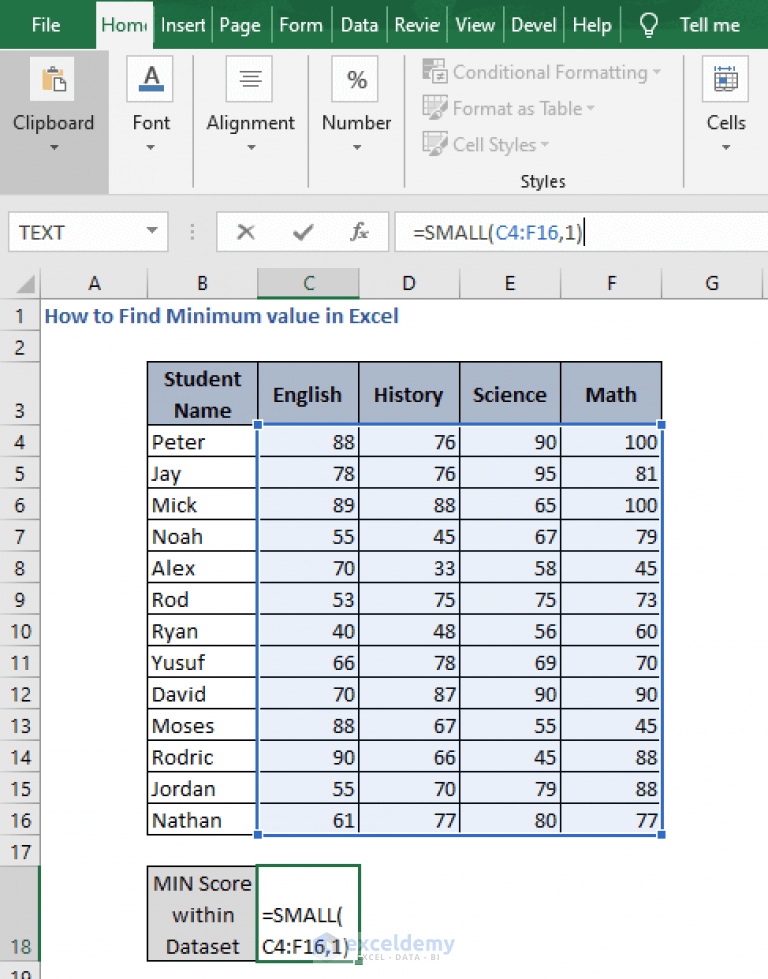This screenshot has width=768, height=979.
Task: Click the Name Box showing TEXT
Action: coord(77,232)
